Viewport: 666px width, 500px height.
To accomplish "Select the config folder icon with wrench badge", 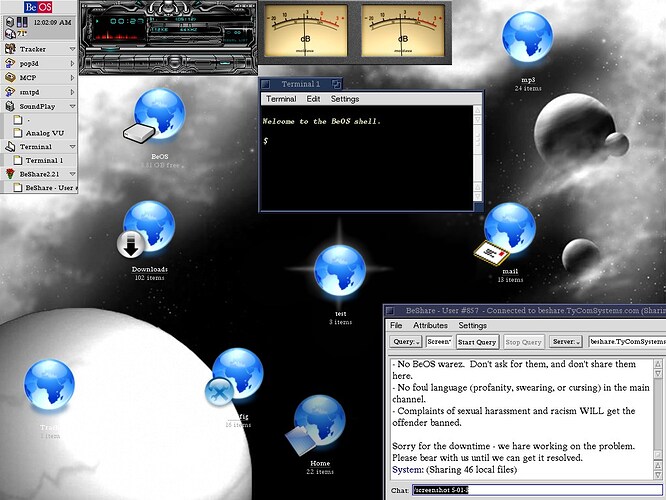I will (236, 376).
